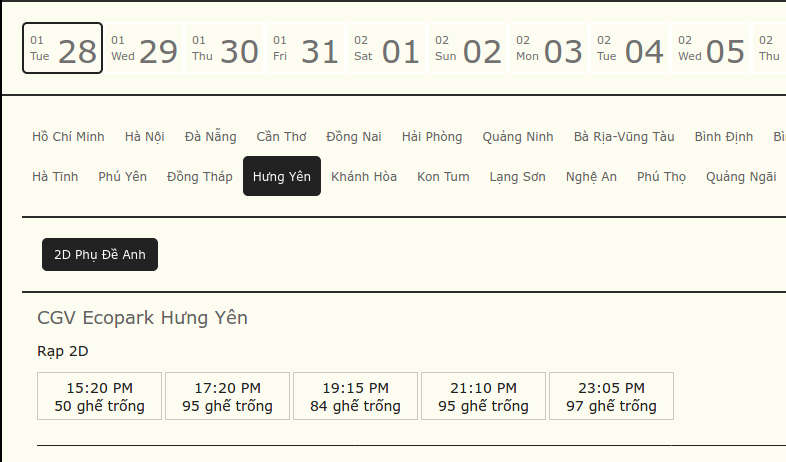Click the Hưng Yên city button

pyautogui.click(x=282, y=177)
